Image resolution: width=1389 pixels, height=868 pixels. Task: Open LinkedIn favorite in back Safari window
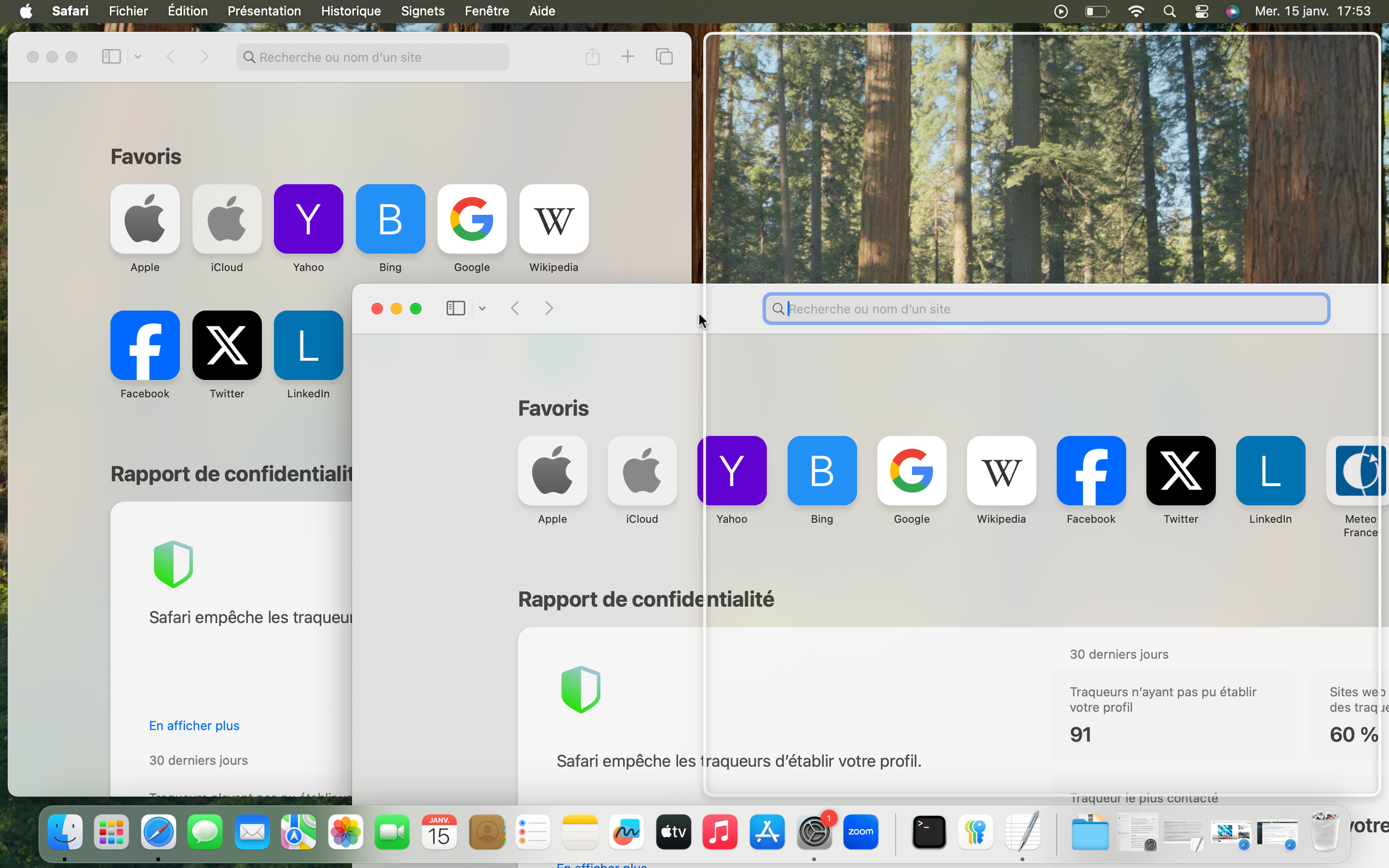point(308,345)
